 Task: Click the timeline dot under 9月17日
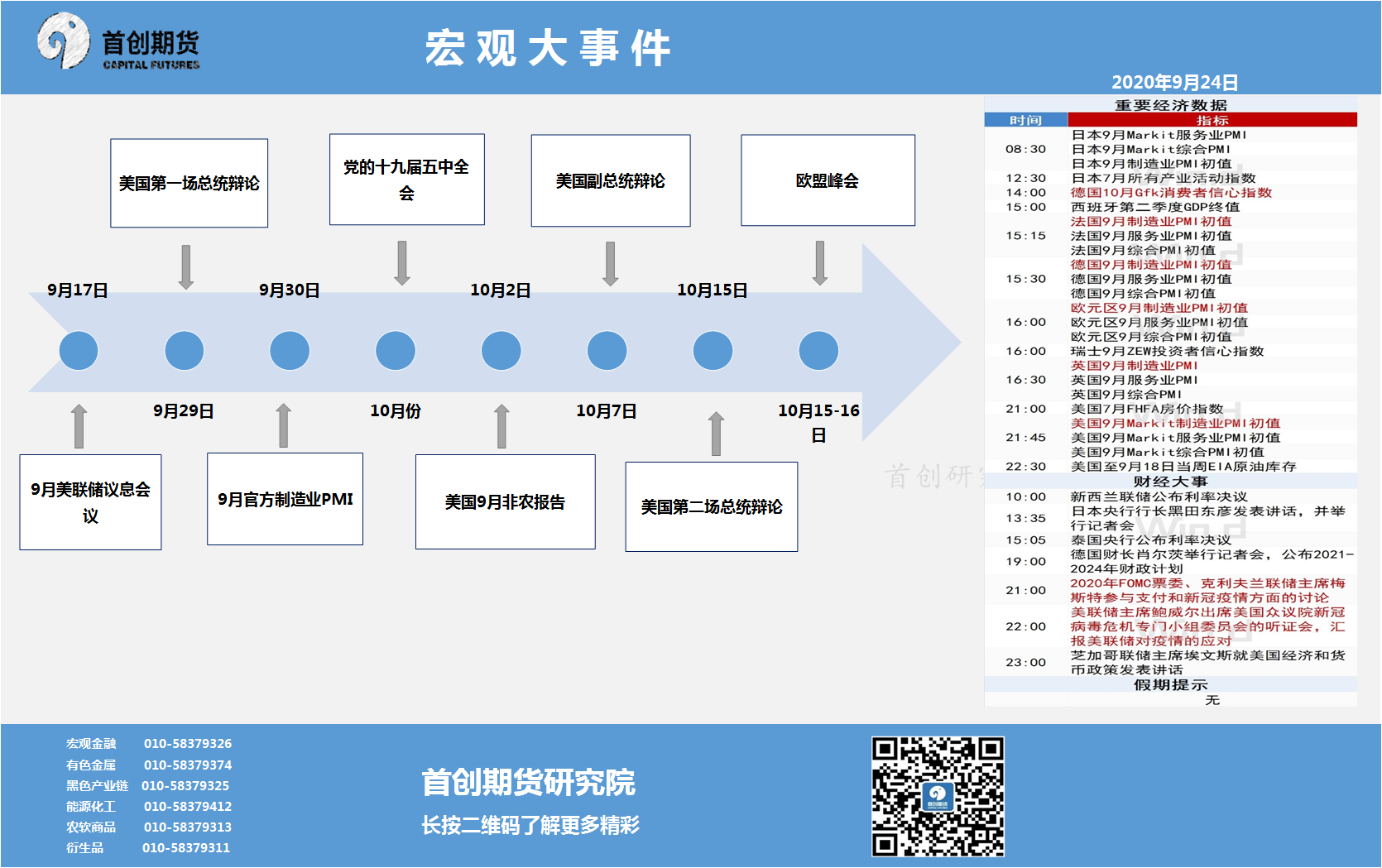click(x=79, y=351)
